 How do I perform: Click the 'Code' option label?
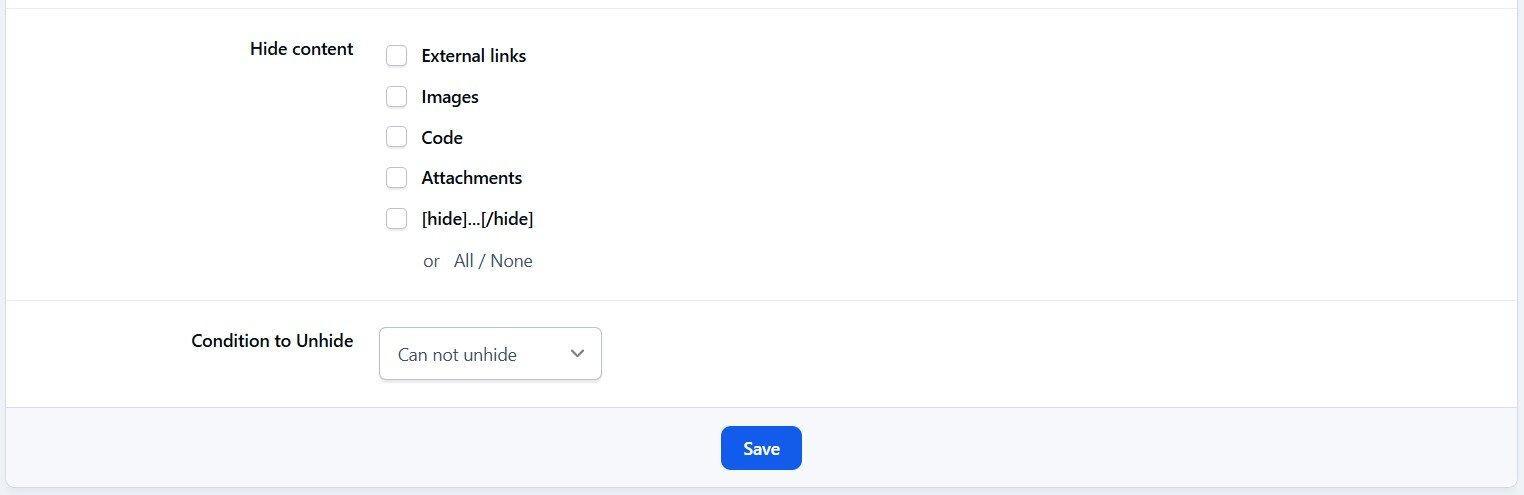click(x=442, y=138)
